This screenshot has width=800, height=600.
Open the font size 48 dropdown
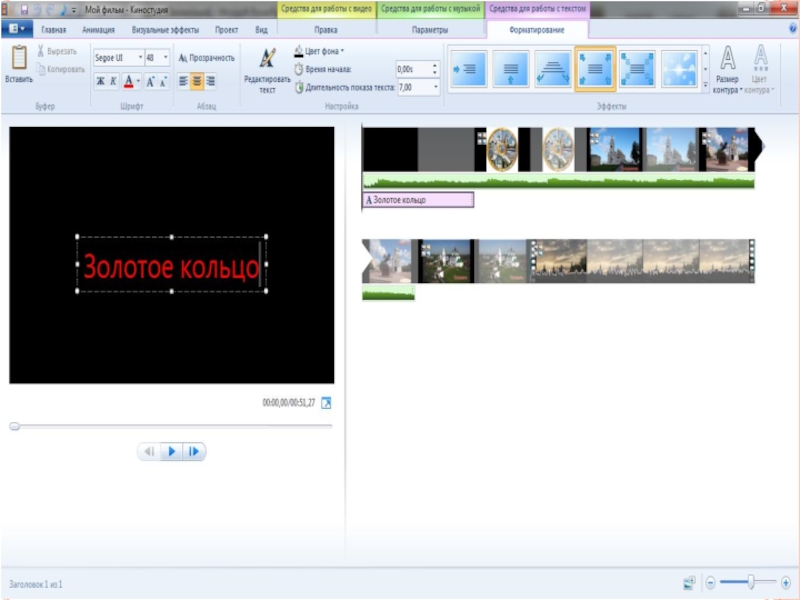click(157, 58)
